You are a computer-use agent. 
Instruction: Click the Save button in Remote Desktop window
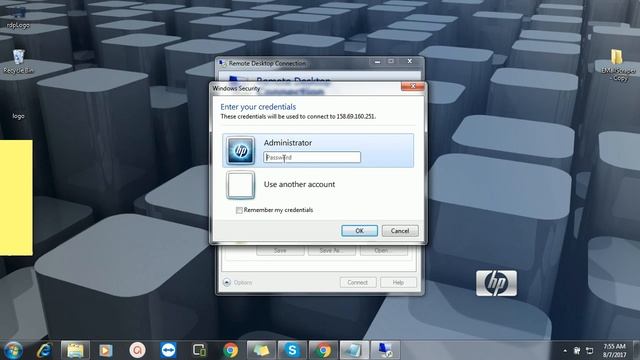coord(280,250)
